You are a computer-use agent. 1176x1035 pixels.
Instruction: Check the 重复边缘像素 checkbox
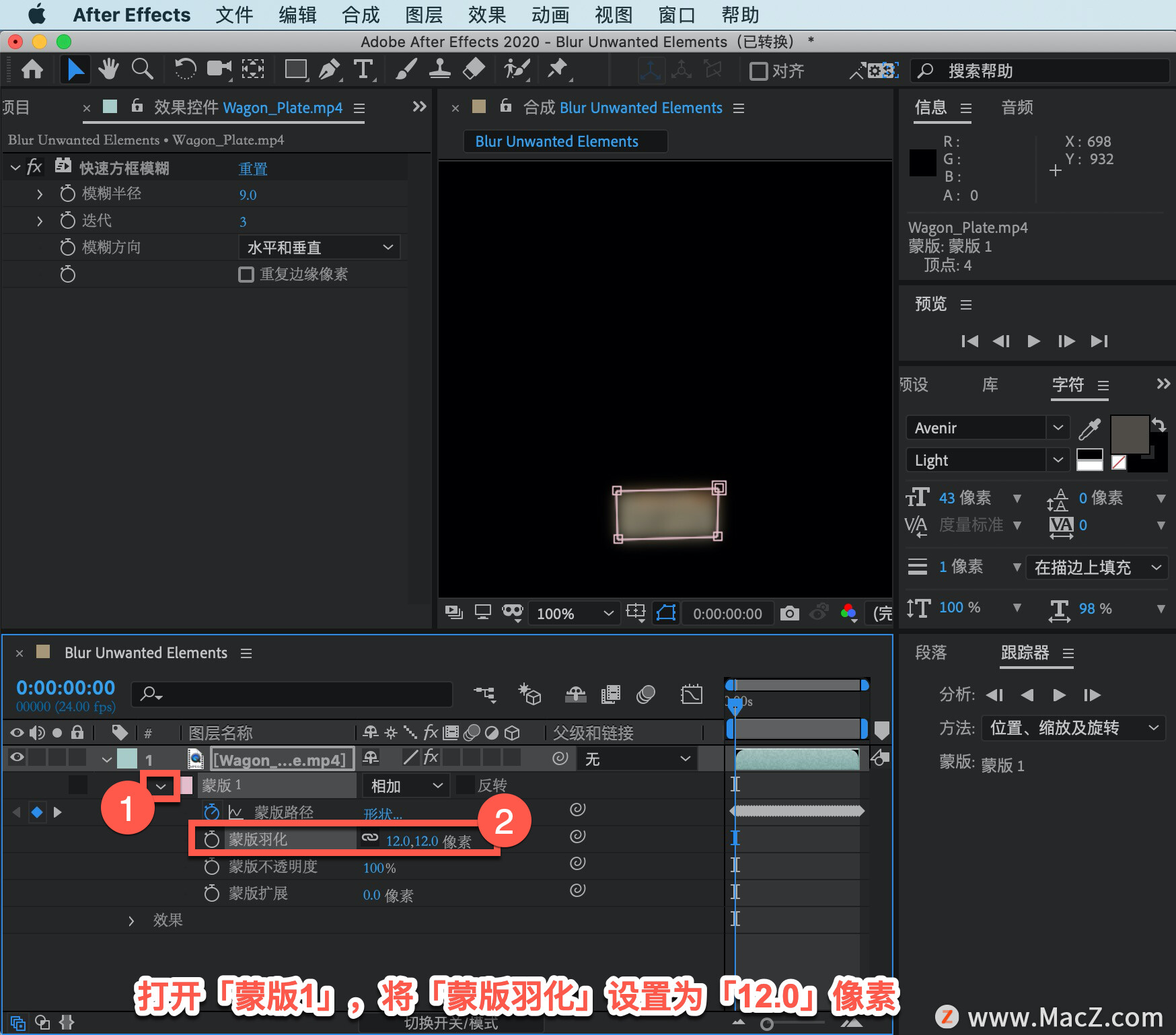click(246, 275)
